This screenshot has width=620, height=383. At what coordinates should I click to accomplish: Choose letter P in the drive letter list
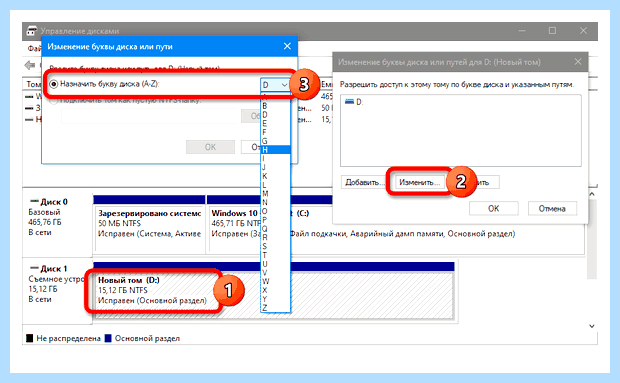click(275, 220)
